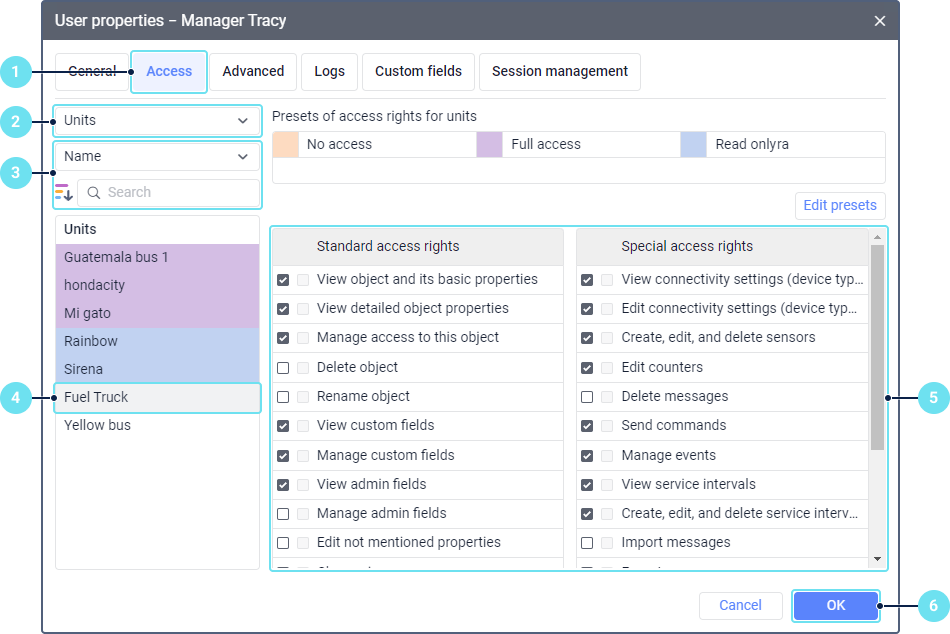This screenshot has width=950, height=634.
Task: Click the Cancel button
Action: point(740,605)
